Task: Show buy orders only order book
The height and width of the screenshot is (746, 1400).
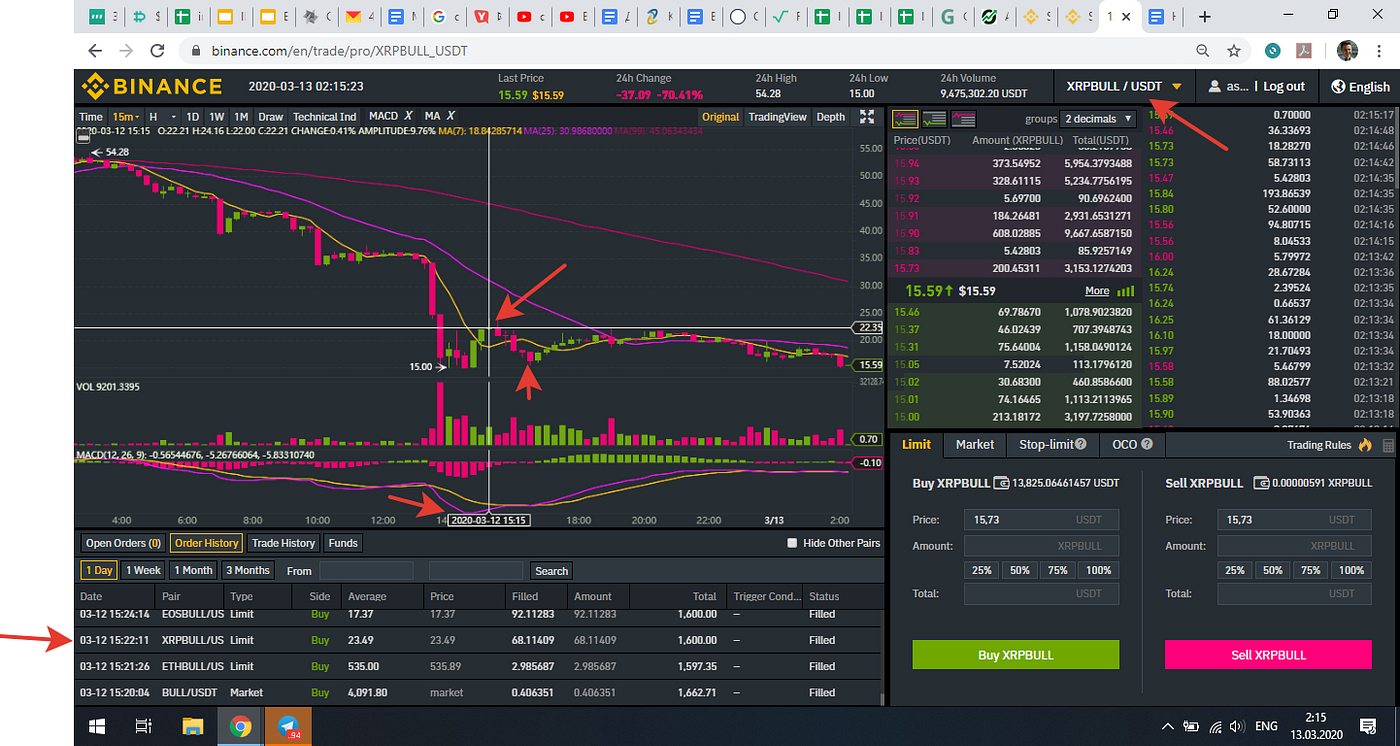Action: pyautogui.click(x=934, y=118)
